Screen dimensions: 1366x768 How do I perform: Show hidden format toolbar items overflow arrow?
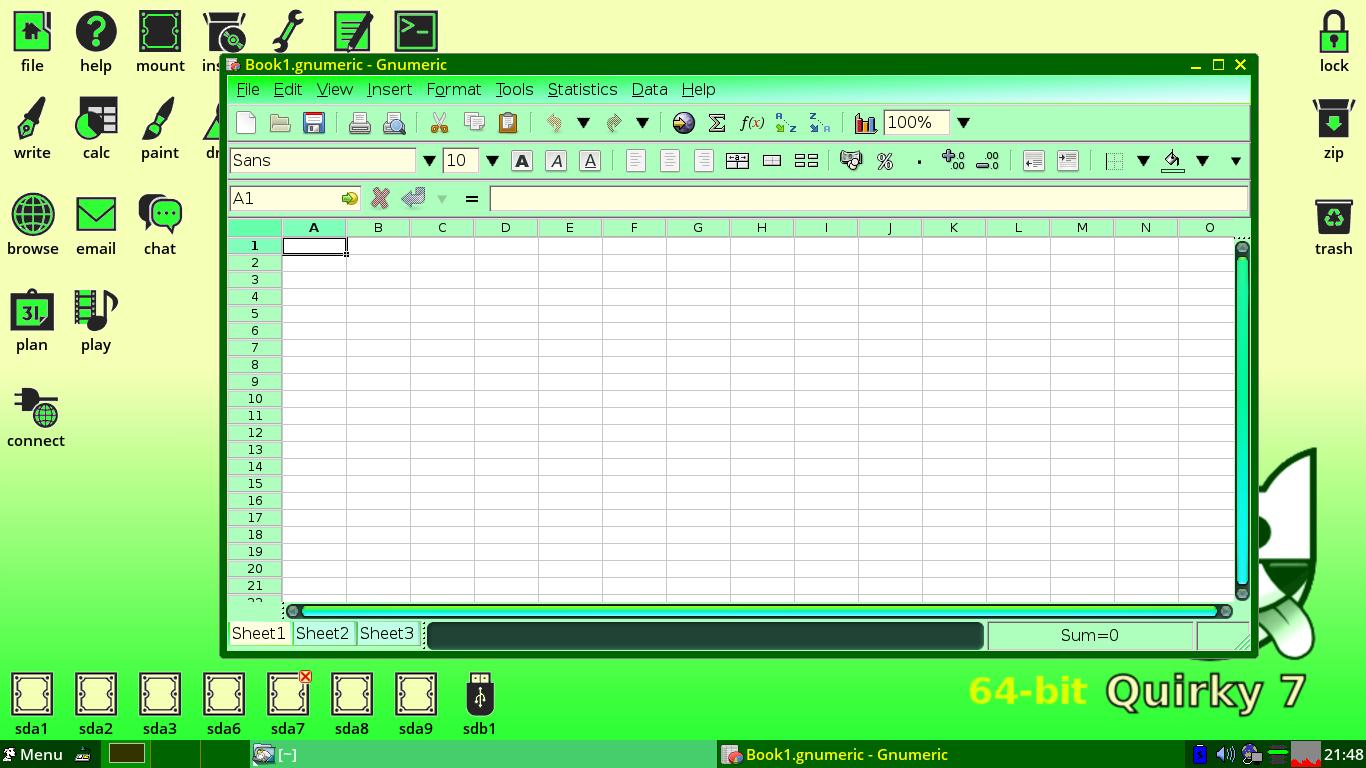tap(1236, 161)
